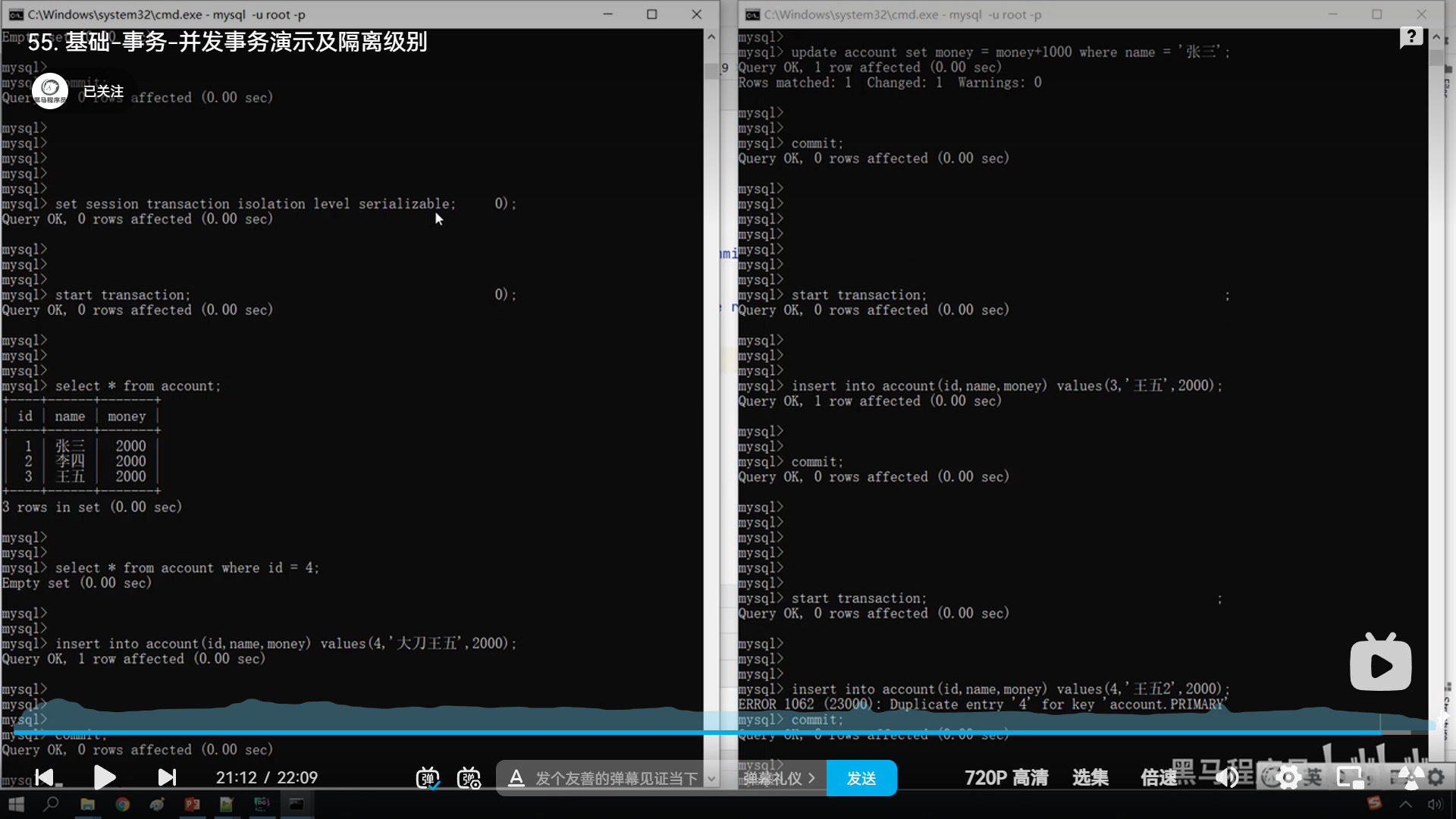Open danmaku settings icon
1456x819 pixels.
469,778
